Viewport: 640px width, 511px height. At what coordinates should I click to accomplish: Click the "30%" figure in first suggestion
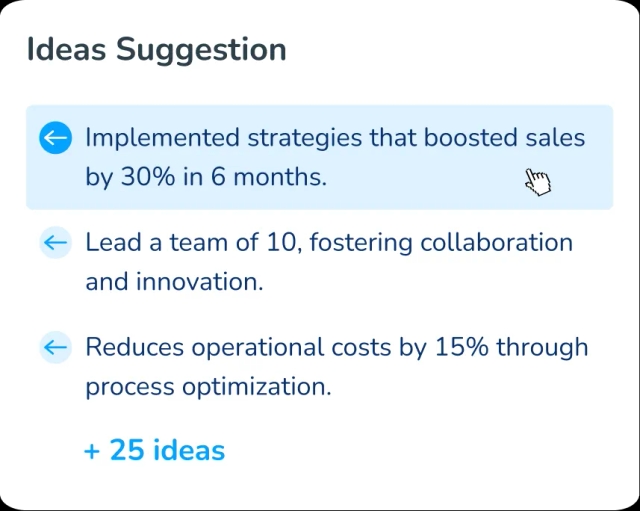(148, 178)
